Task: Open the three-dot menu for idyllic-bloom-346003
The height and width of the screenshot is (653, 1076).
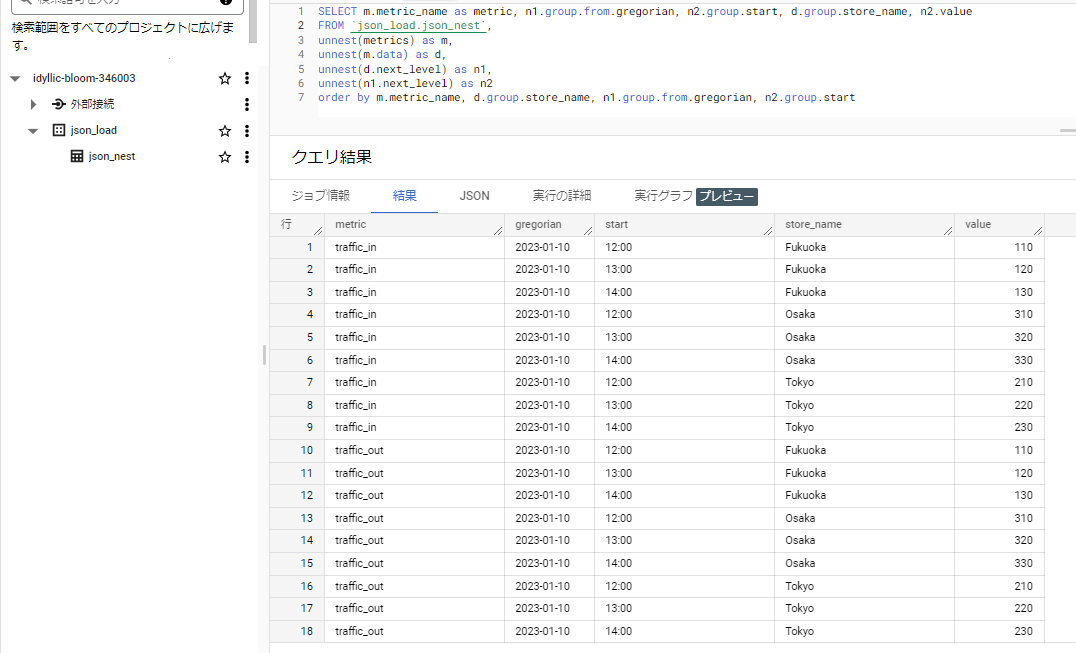Action: point(246,77)
